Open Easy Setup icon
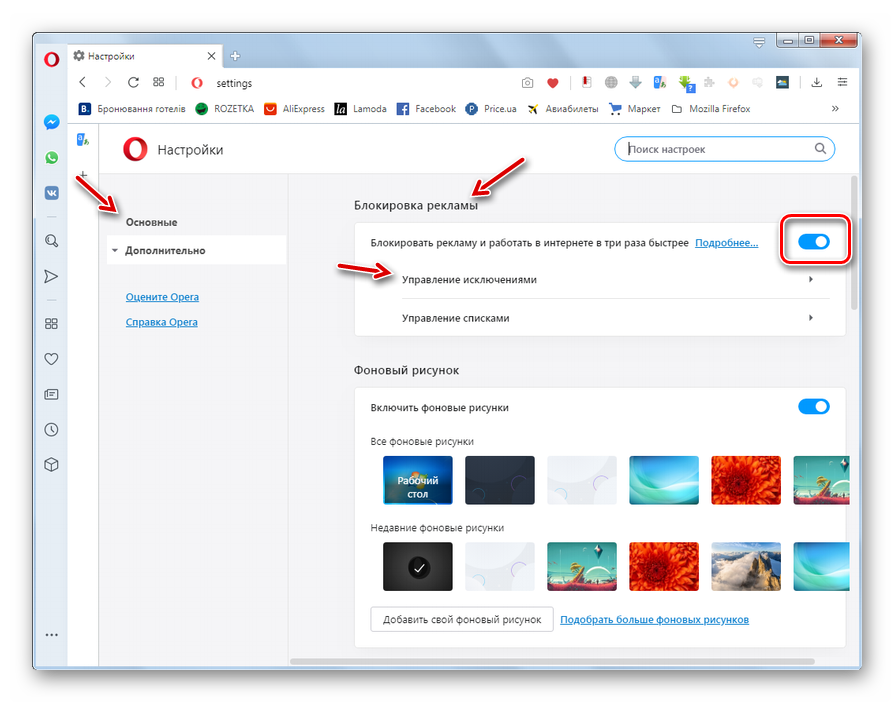 click(842, 83)
